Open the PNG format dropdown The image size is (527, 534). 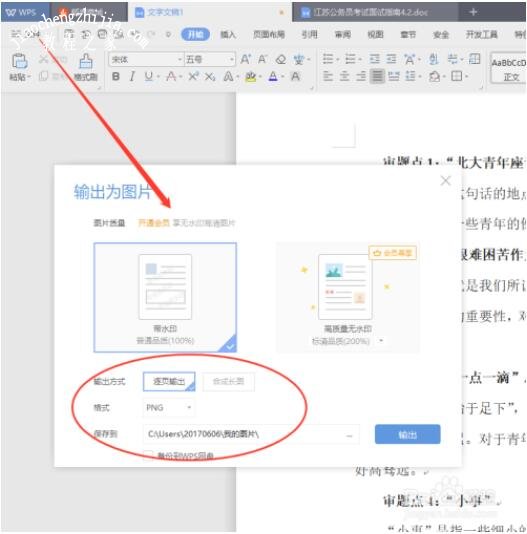169,408
